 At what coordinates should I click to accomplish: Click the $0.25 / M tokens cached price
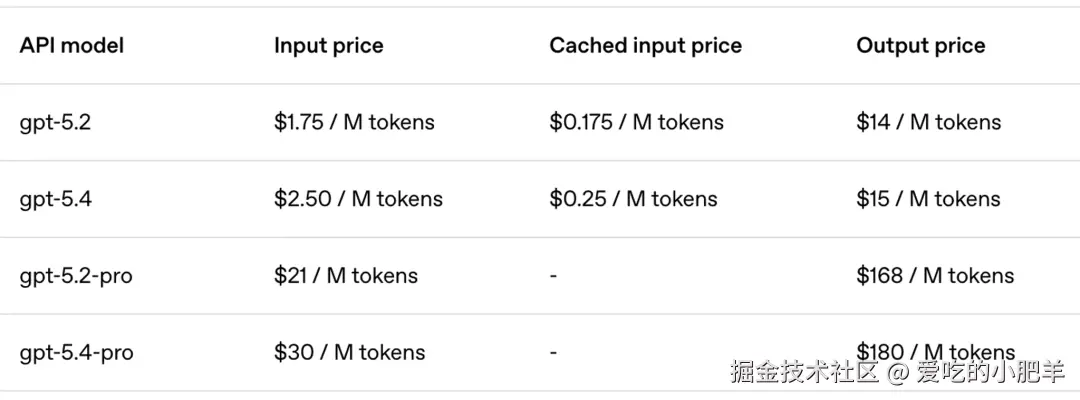click(633, 199)
